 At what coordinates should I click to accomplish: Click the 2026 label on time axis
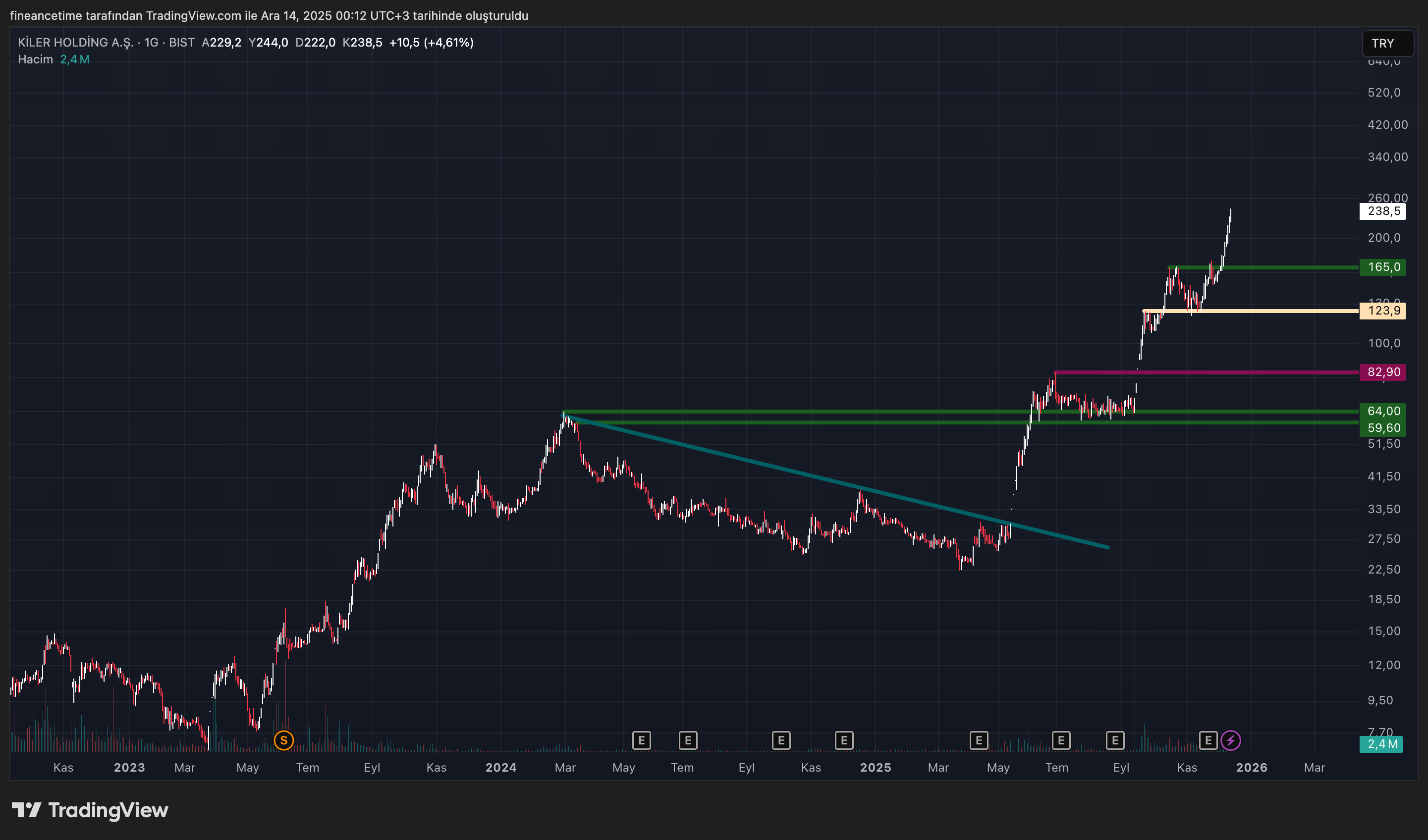pos(1251,768)
